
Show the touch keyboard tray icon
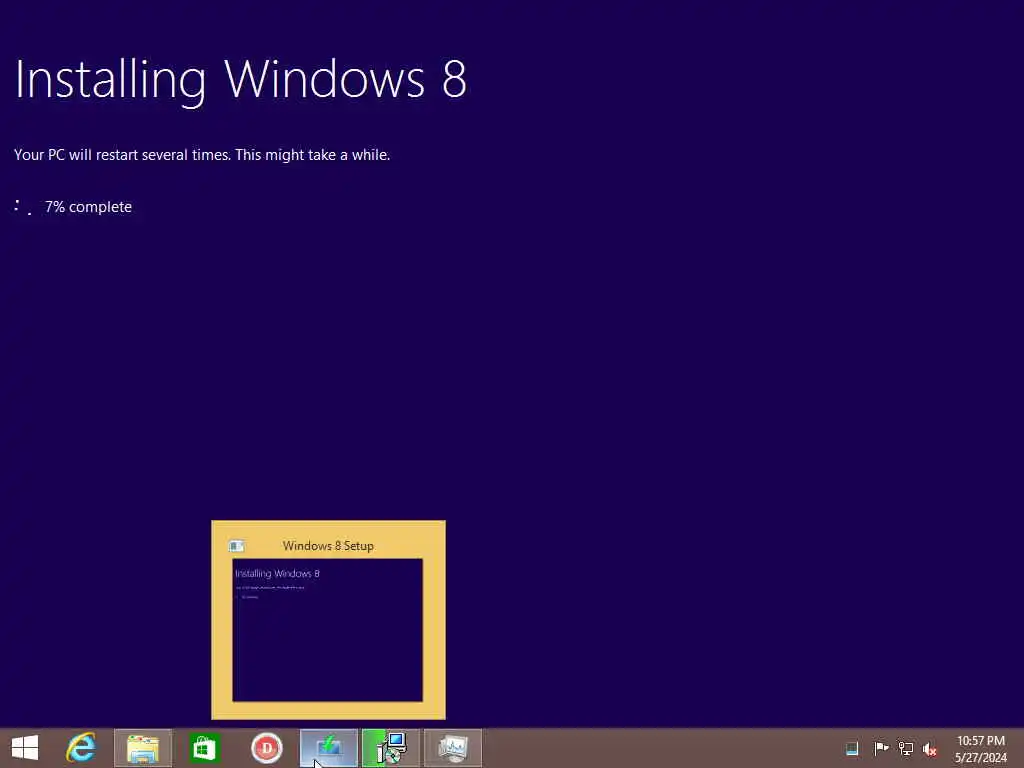tap(852, 748)
